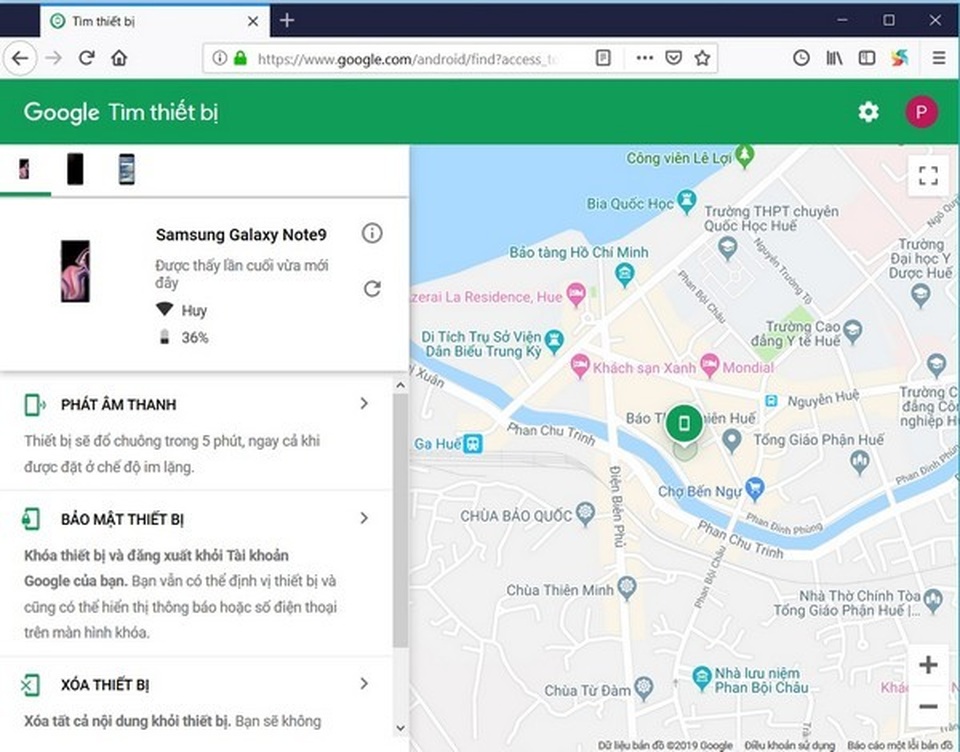
Task: Click the secure device lock icon
Action: pos(31,519)
